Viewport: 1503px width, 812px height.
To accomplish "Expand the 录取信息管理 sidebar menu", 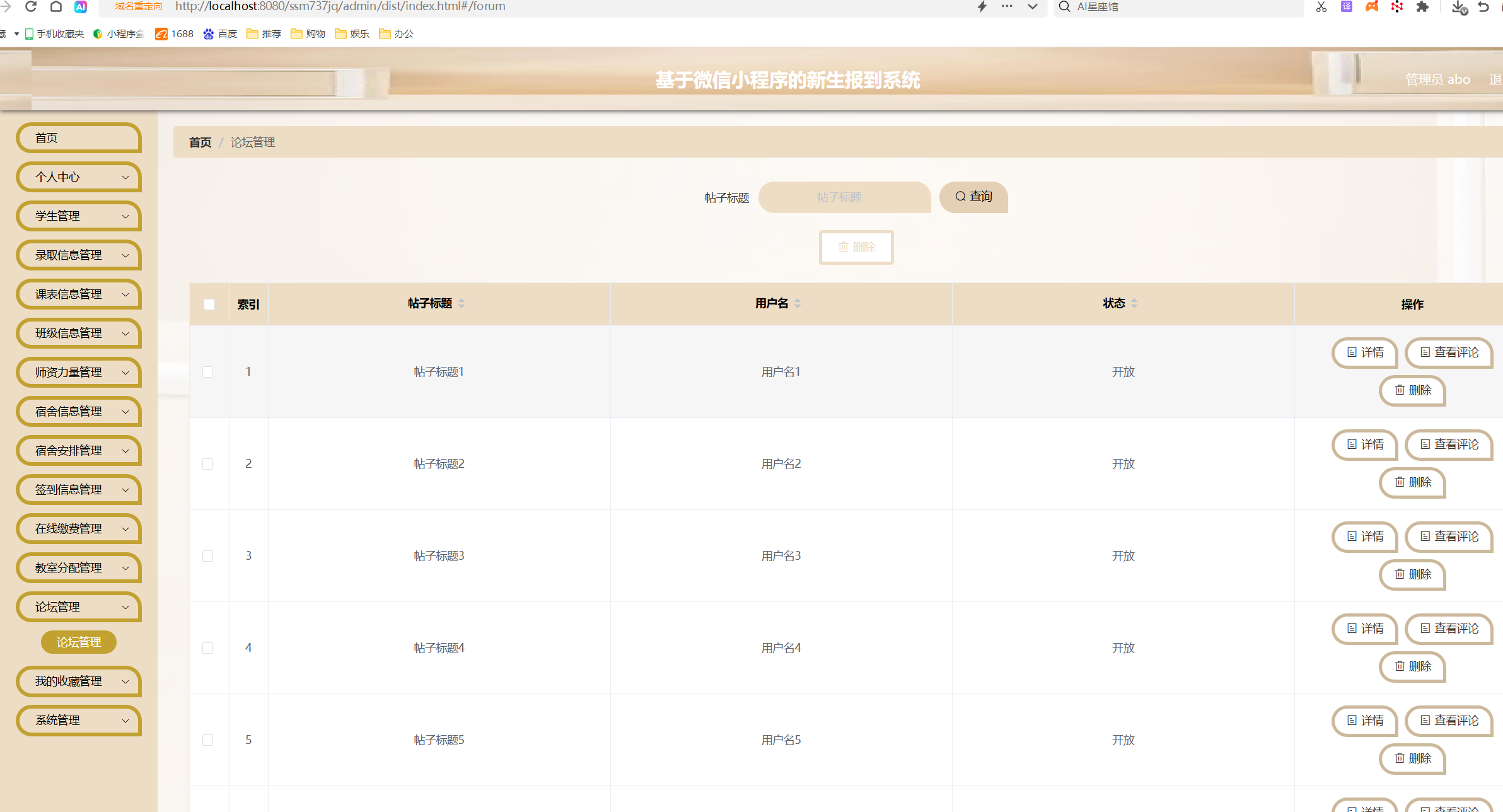I will click(79, 255).
